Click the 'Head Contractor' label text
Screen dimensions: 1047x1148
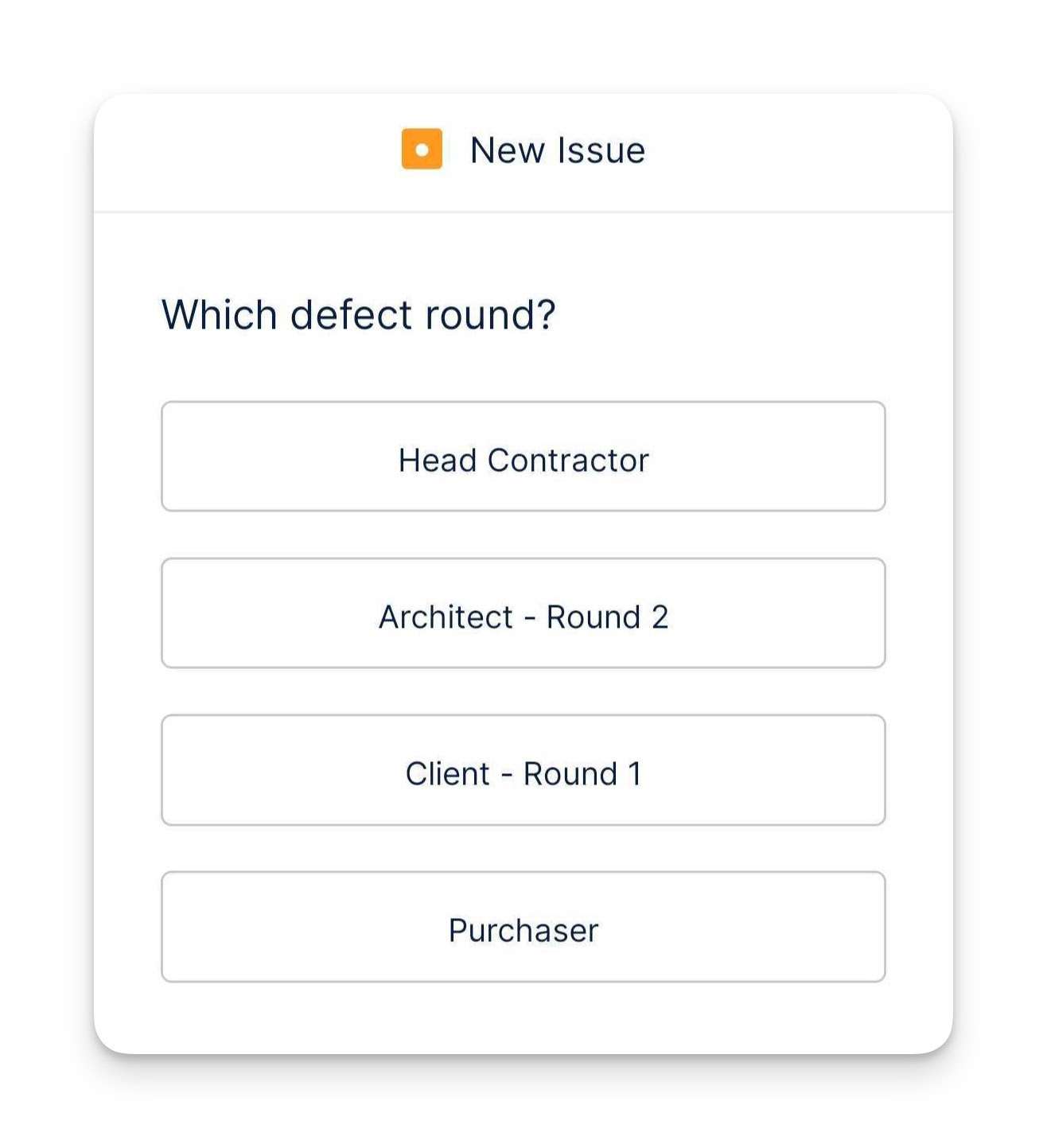[523, 461]
